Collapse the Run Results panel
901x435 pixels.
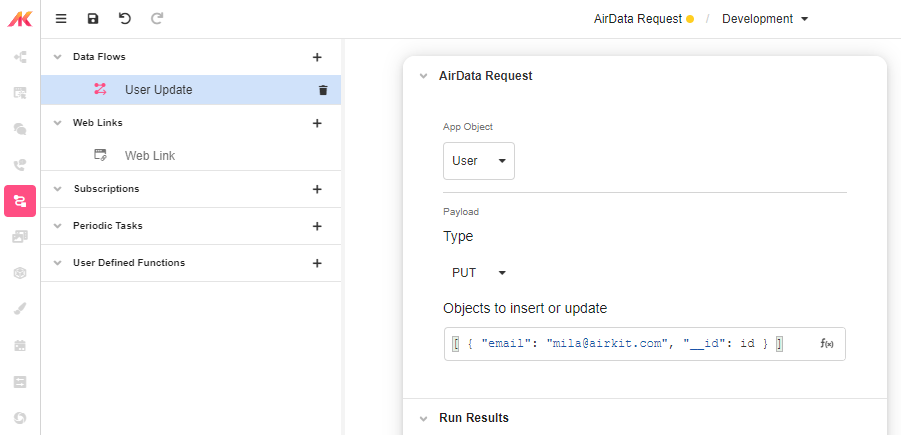(423, 418)
